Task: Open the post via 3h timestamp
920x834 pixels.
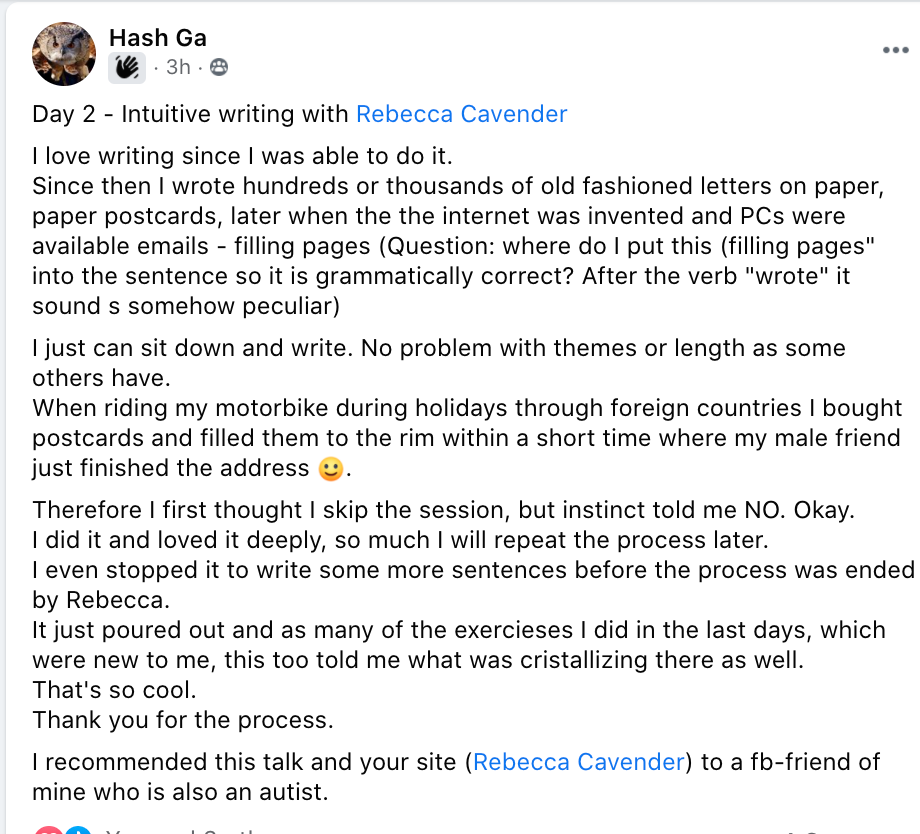Action: click(x=178, y=67)
